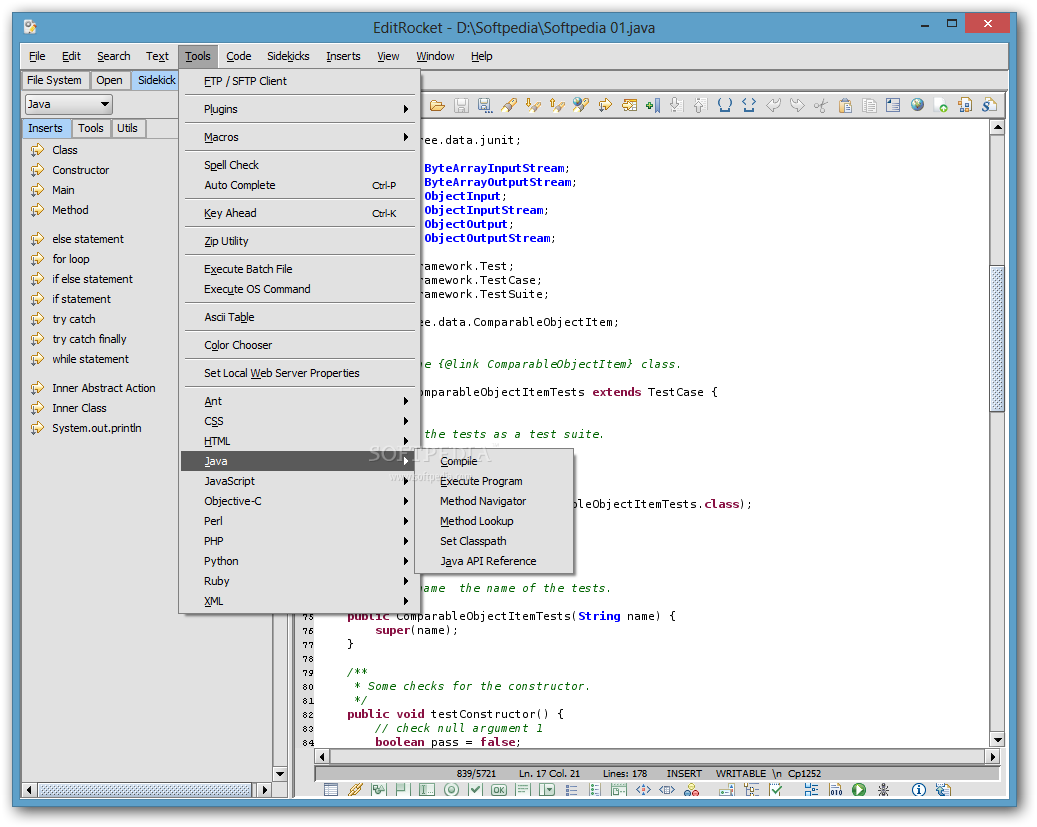Click the Go To arrow toolbar icon
The width and height of the screenshot is (1037, 827).
pos(605,105)
